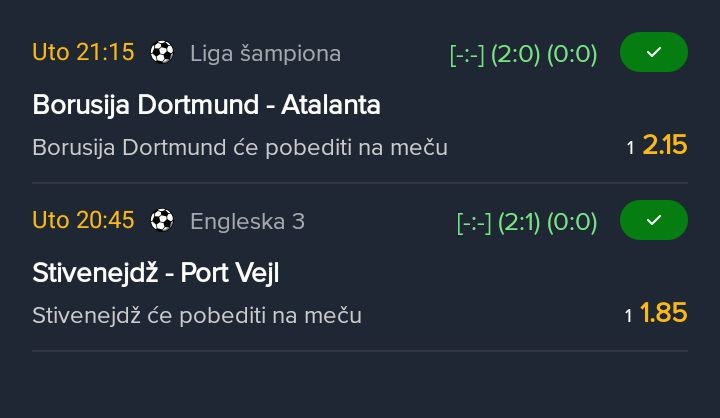The image size is (720, 418).
Task: Tap the [-:-] live score on Dortmund row
Action: pos(467,54)
